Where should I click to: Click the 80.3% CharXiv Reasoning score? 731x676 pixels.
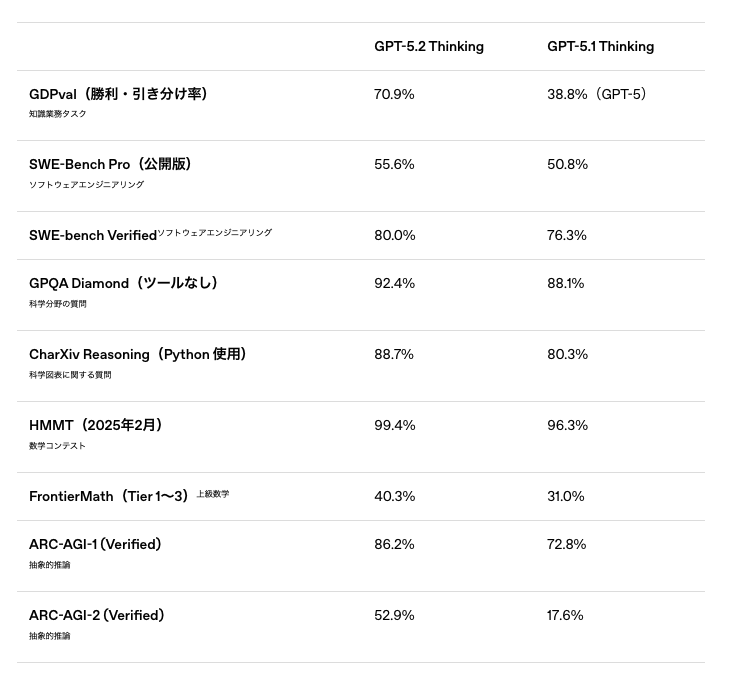[567, 355]
